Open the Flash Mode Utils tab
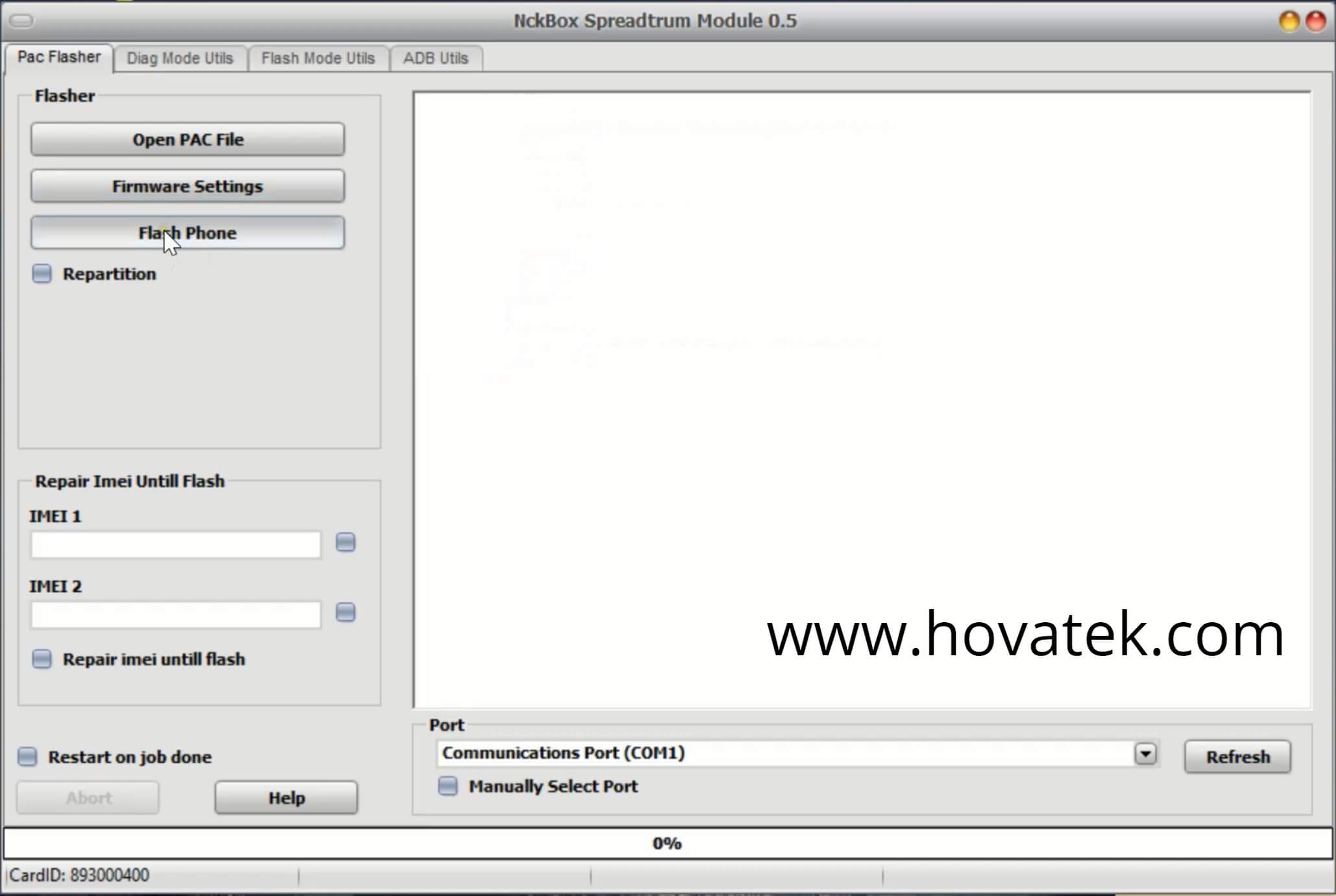1336x896 pixels. [318, 58]
